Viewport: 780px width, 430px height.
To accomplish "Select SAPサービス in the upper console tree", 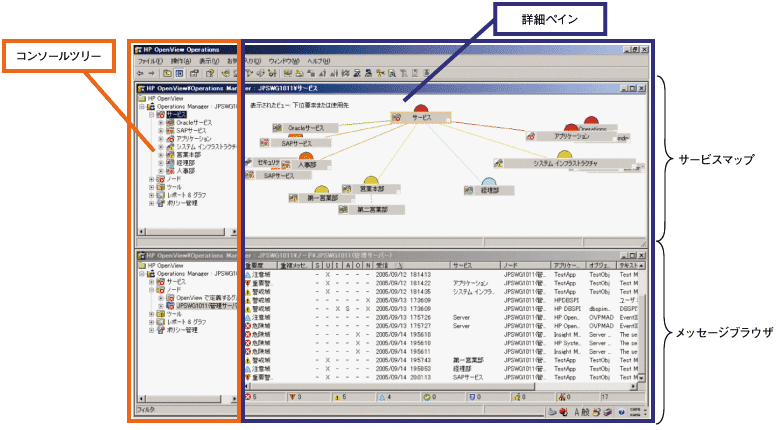I will 192,130.
